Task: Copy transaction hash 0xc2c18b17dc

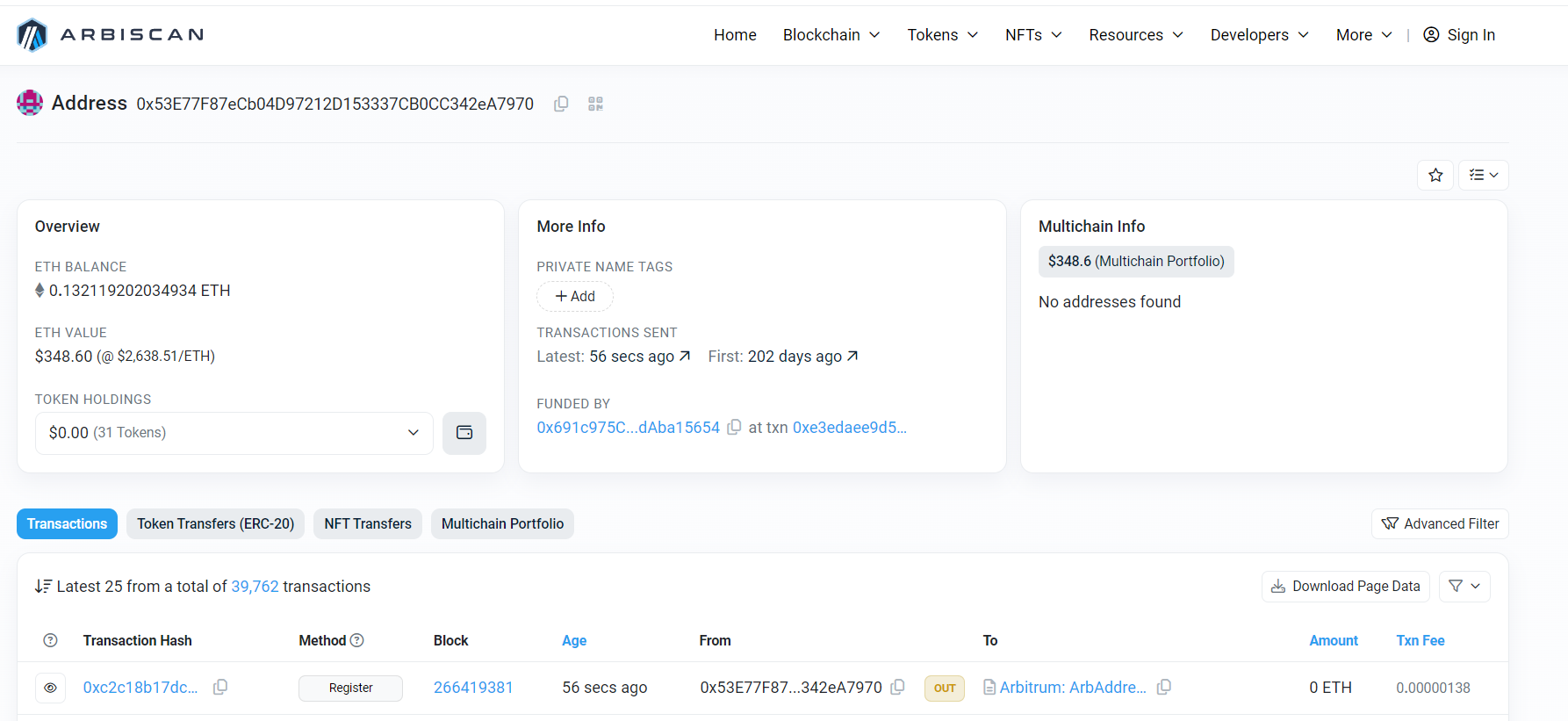Action: click(x=220, y=687)
